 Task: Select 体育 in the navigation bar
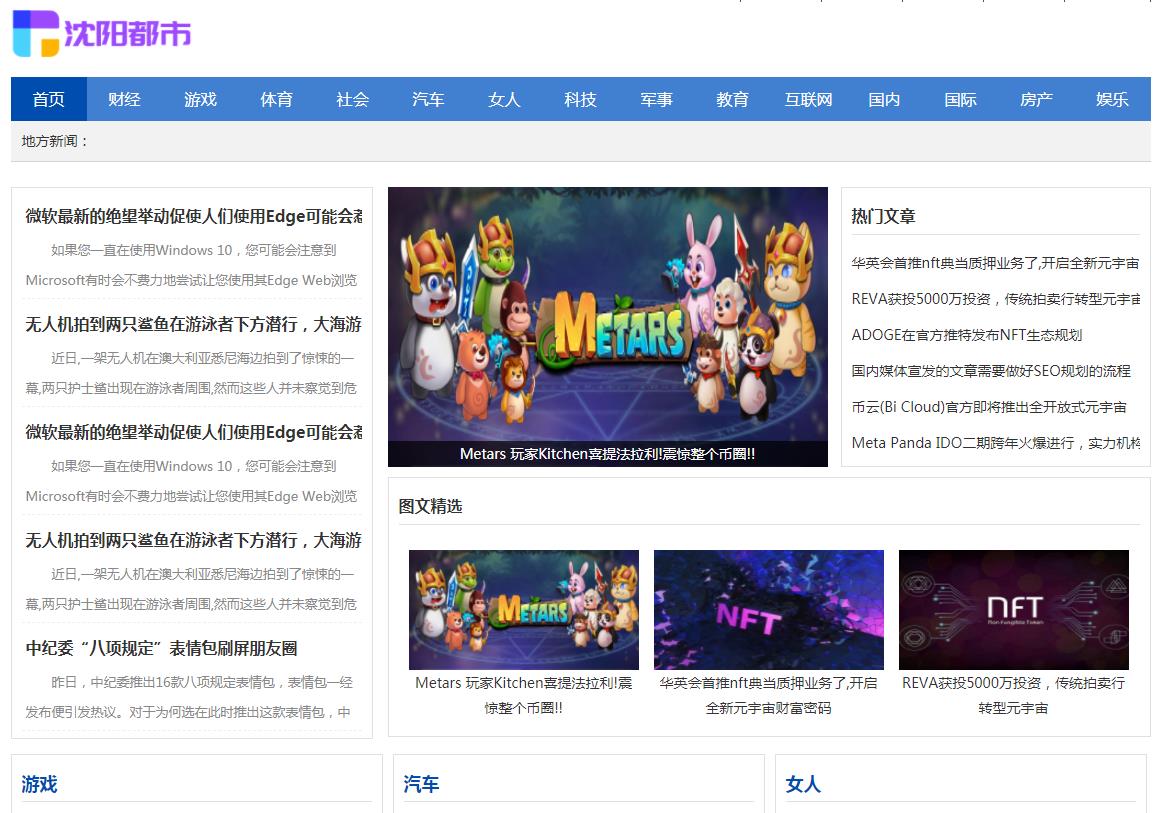[276, 99]
